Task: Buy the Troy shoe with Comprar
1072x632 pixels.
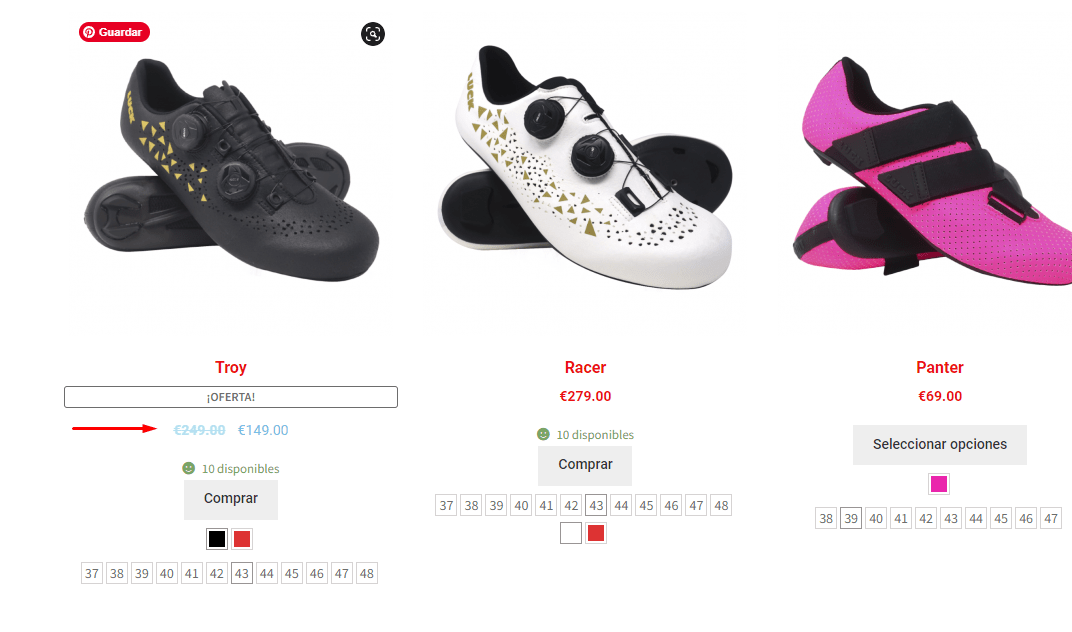Action: coord(231,499)
